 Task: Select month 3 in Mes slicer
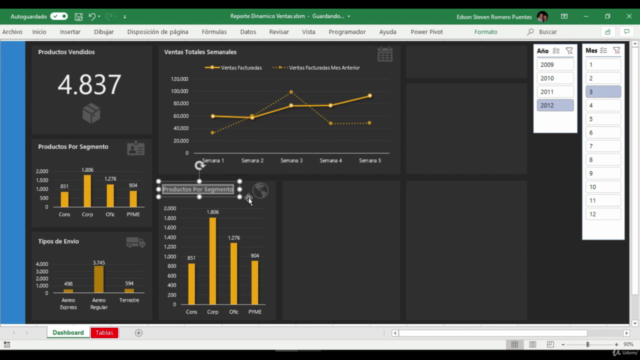click(x=603, y=92)
